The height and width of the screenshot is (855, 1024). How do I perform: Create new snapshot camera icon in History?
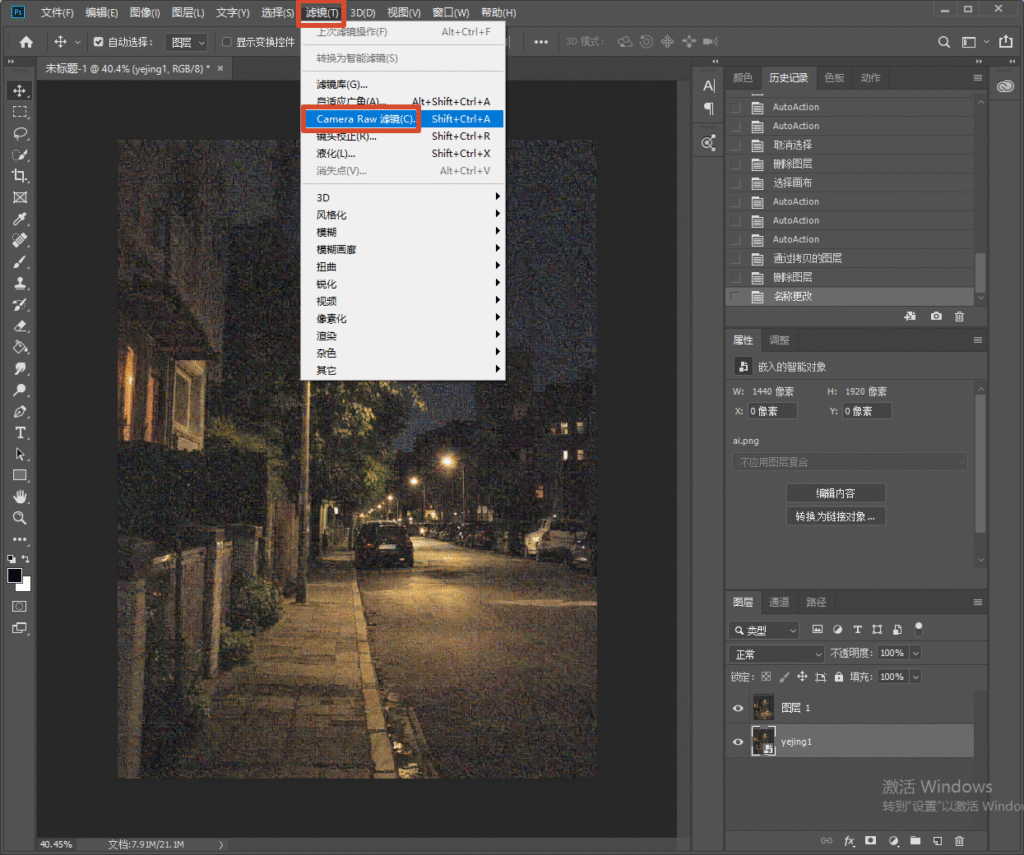pos(936,316)
